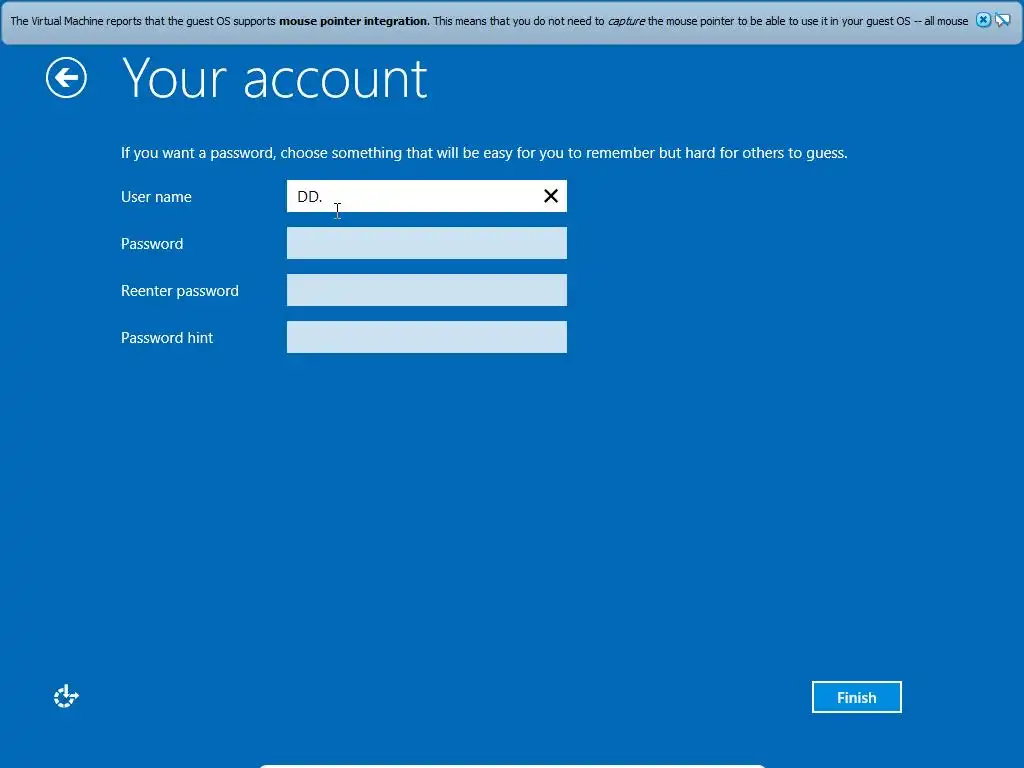Screen dimensions: 1024x768
Task: Click the password advice sentence
Action: click(x=484, y=153)
